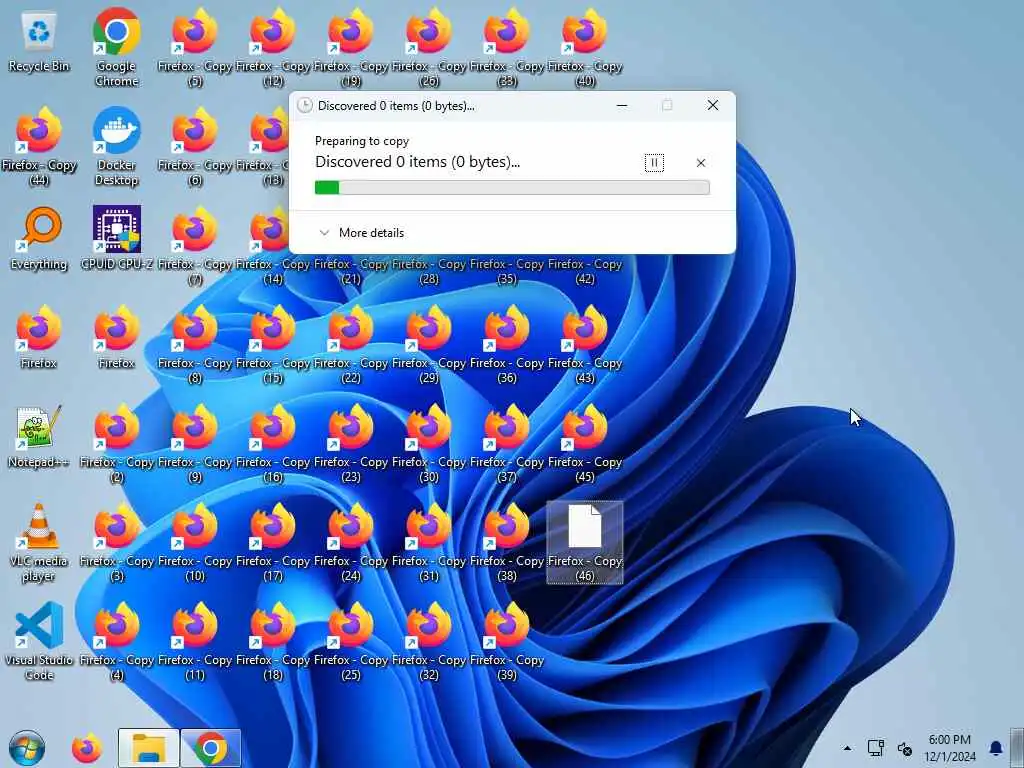The width and height of the screenshot is (1024, 768).
Task: Select the Firefox - Copy (33) shortcut
Action: tap(507, 47)
